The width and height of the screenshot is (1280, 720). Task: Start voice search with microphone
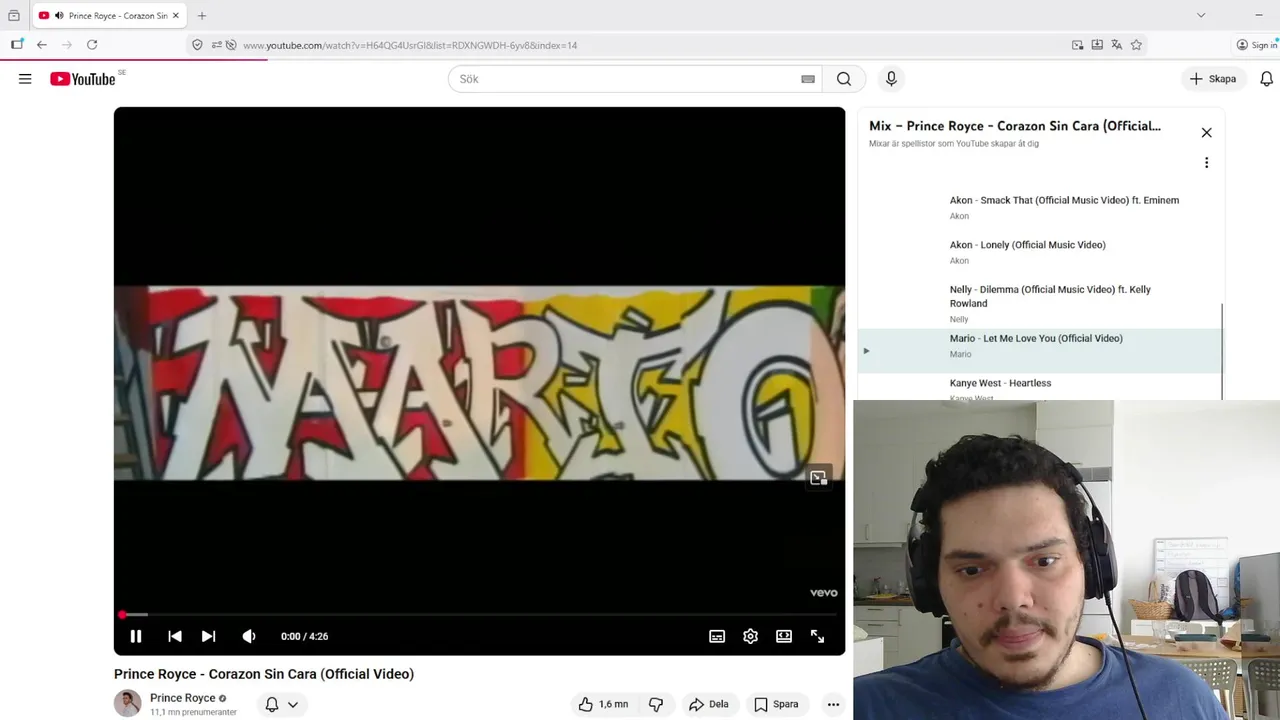(891, 79)
